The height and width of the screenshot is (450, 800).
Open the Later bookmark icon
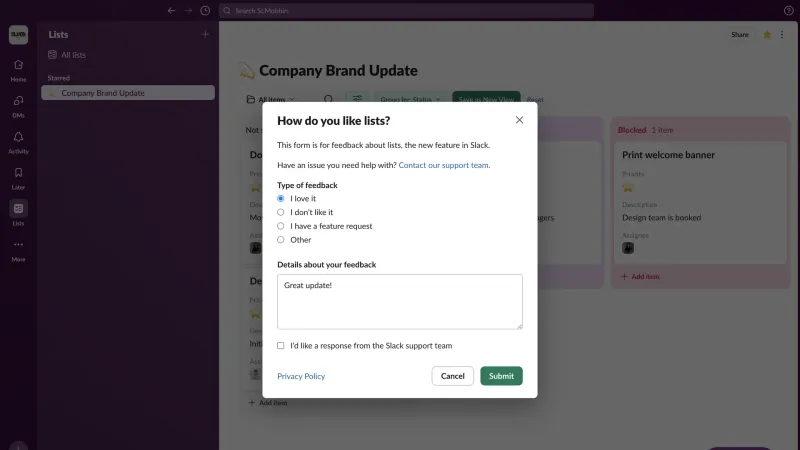[18, 173]
